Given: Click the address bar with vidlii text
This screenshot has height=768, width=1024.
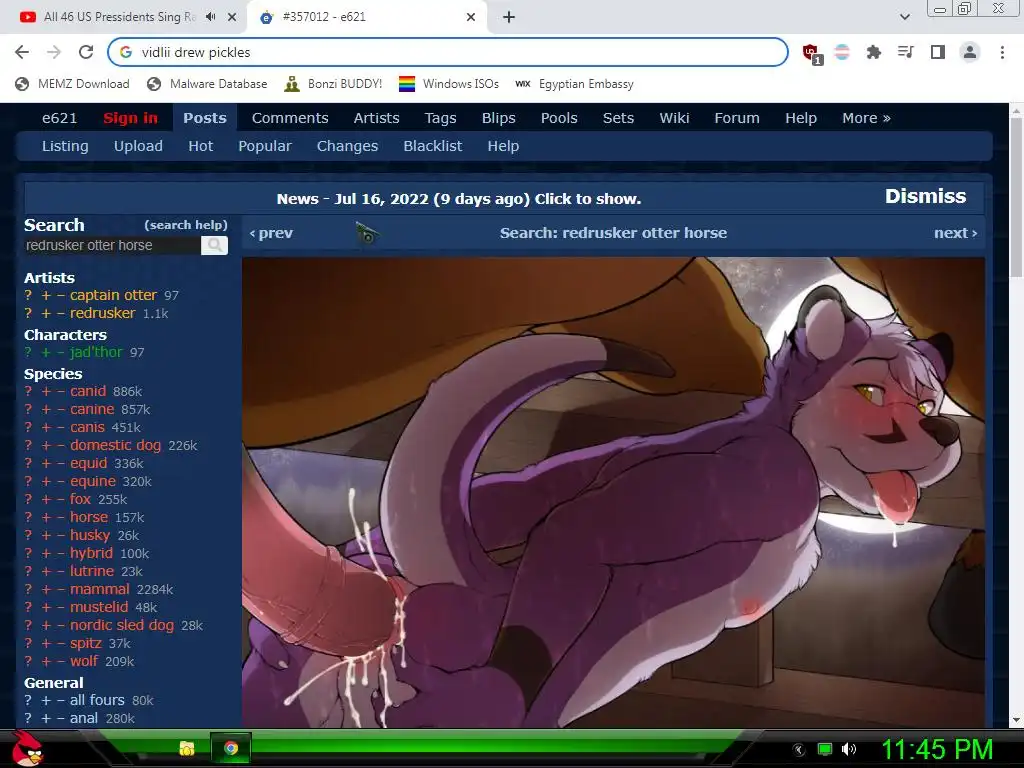Looking at the screenshot, I should point(448,52).
